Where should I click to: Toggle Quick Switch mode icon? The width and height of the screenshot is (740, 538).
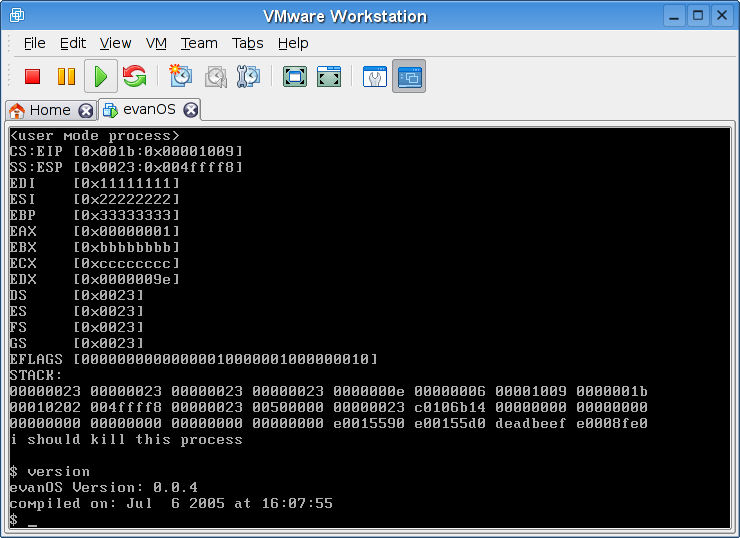pos(328,76)
